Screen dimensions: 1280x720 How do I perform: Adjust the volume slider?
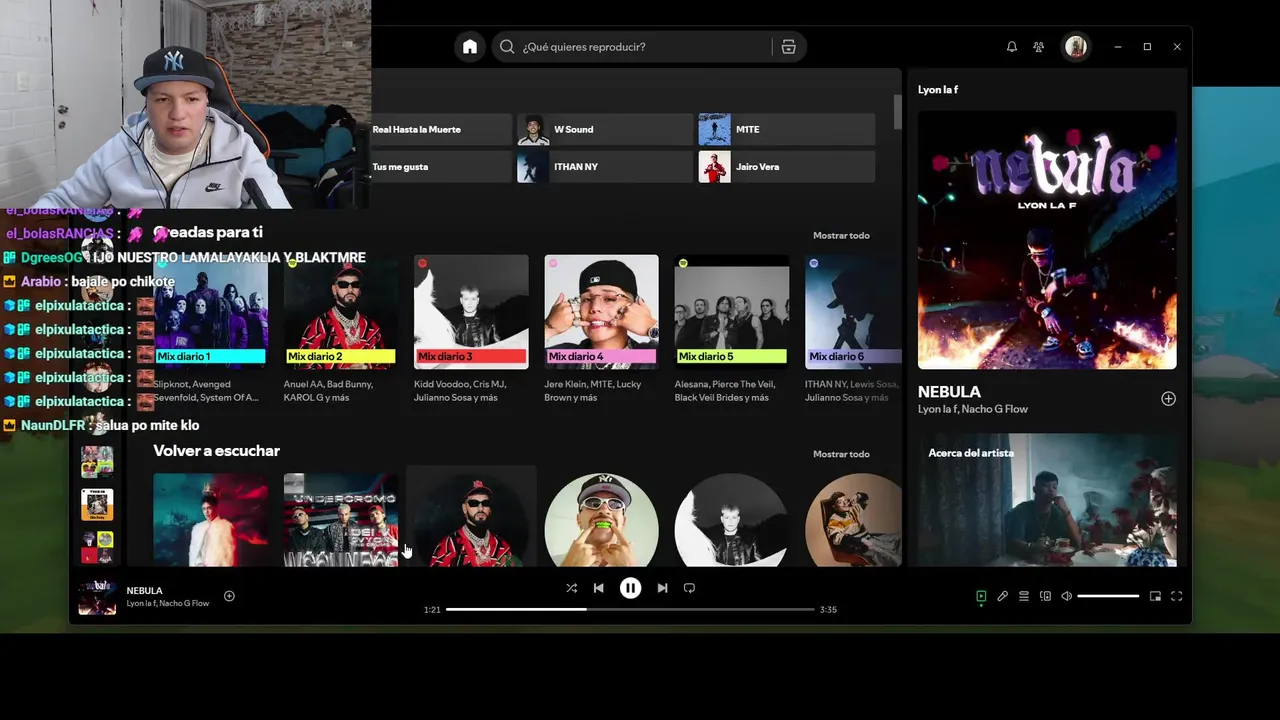coord(1108,596)
